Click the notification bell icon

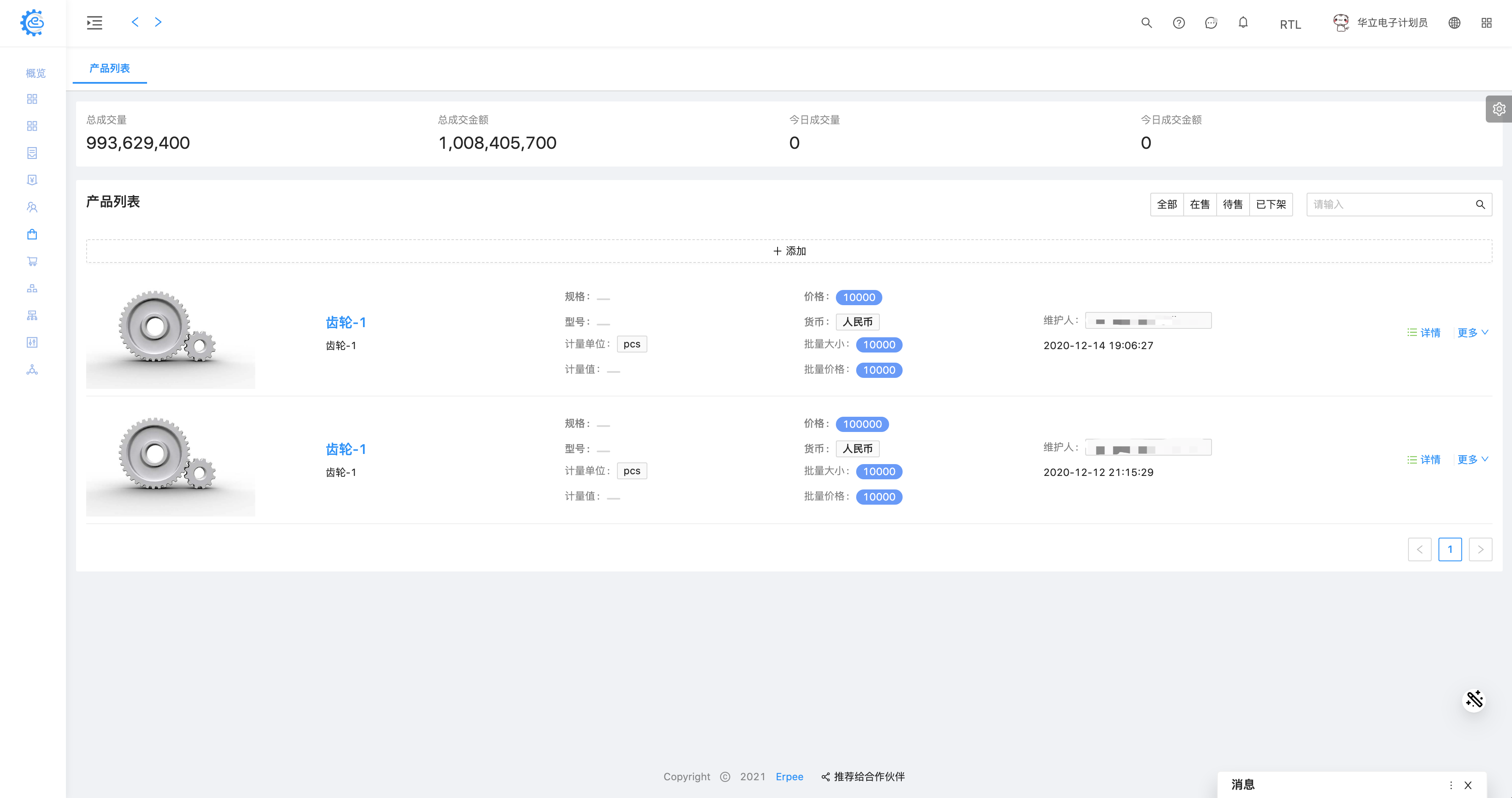(1242, 23)
